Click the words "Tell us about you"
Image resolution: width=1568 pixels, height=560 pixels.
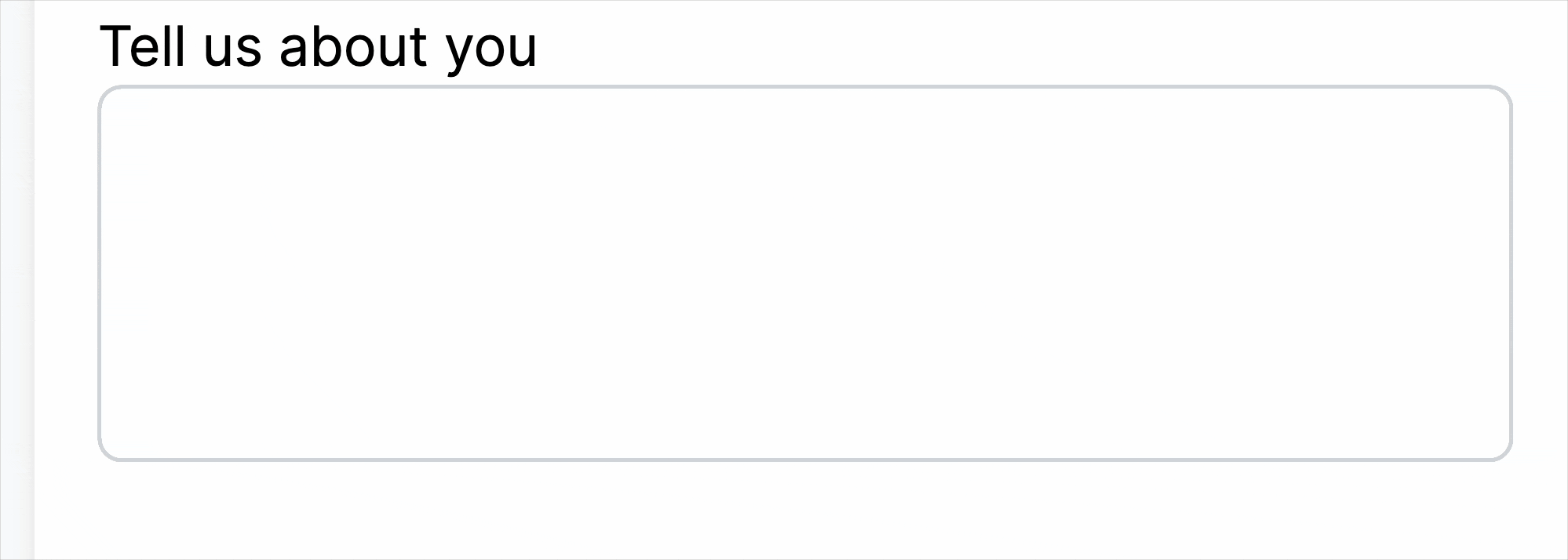pyautogui.click(x=318, y=46)
